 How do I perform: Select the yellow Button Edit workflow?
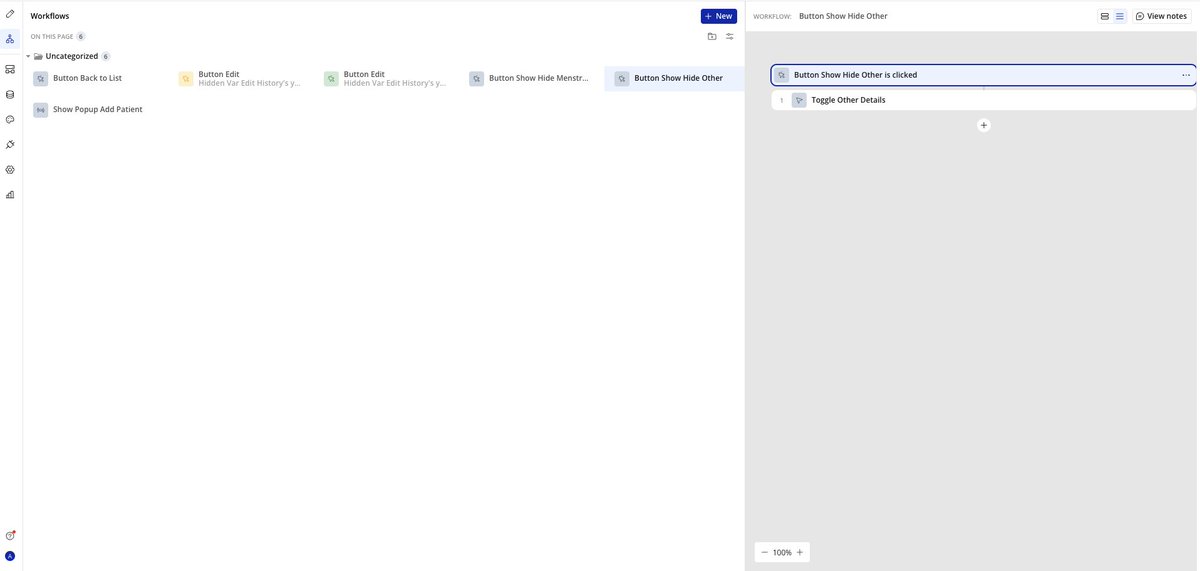(x=241, y=78)
